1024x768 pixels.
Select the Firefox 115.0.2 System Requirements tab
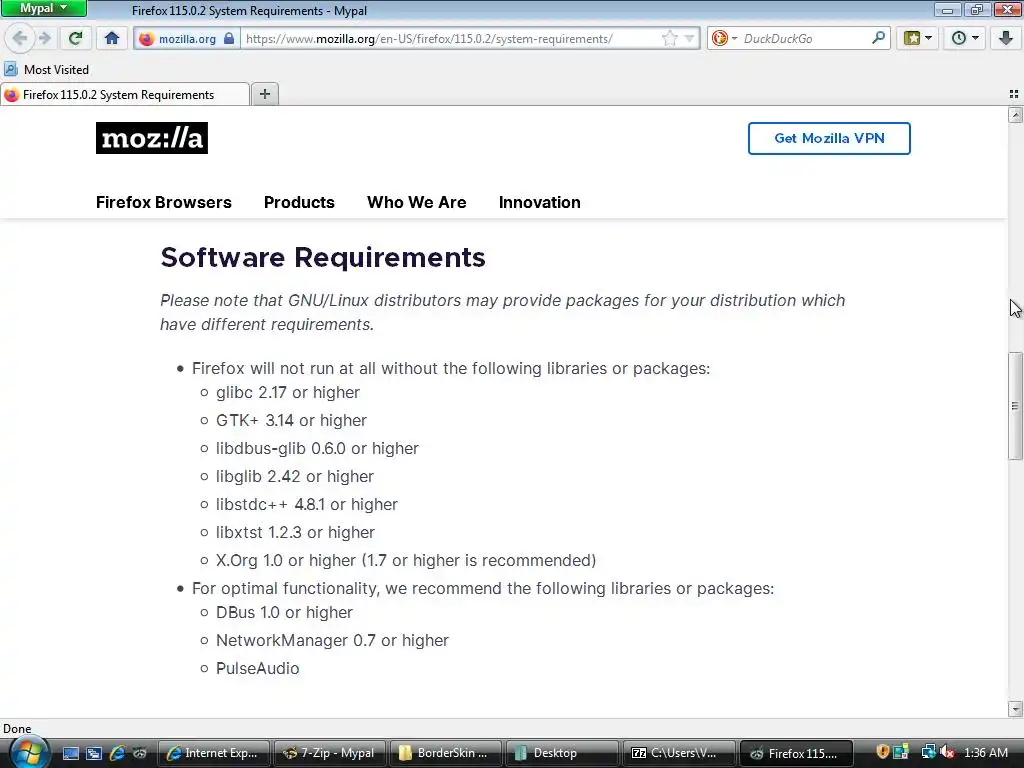(125, 95)
